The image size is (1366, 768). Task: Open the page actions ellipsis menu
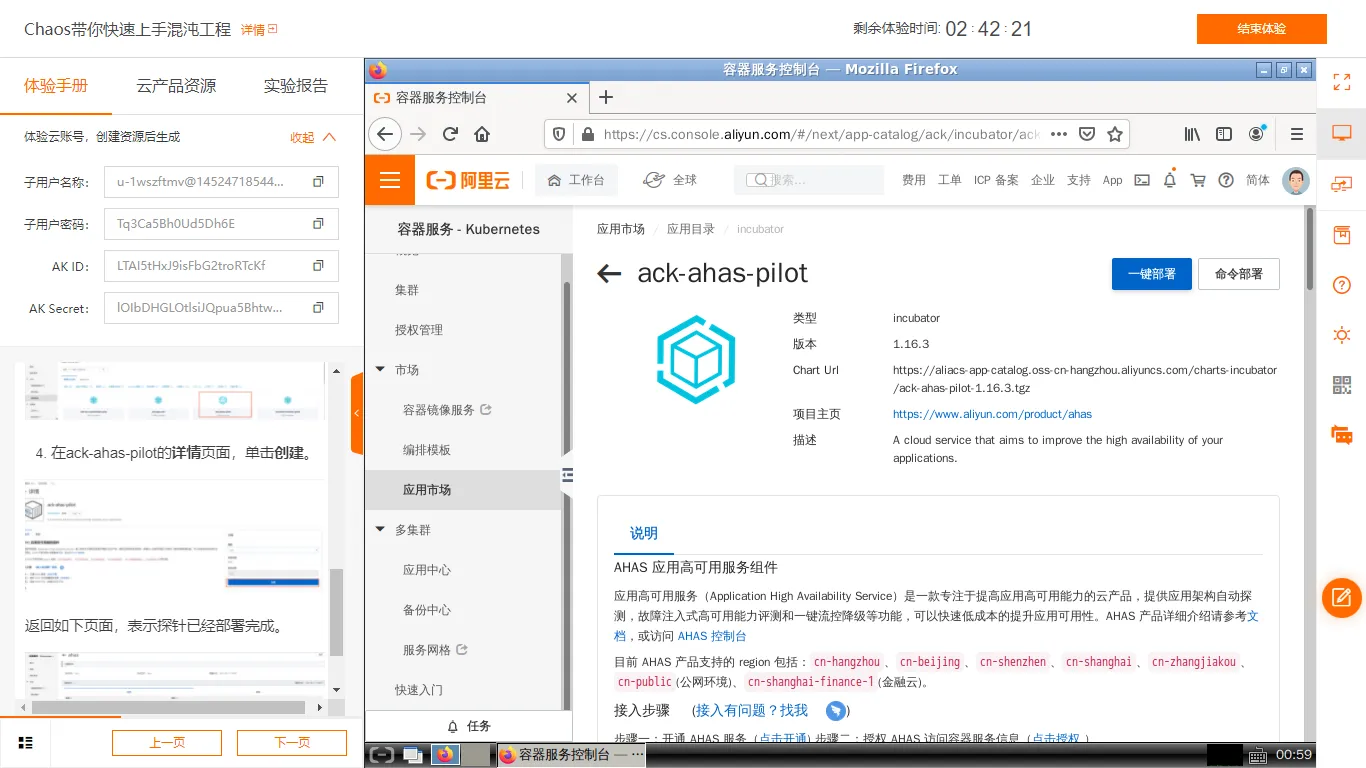1059,134
